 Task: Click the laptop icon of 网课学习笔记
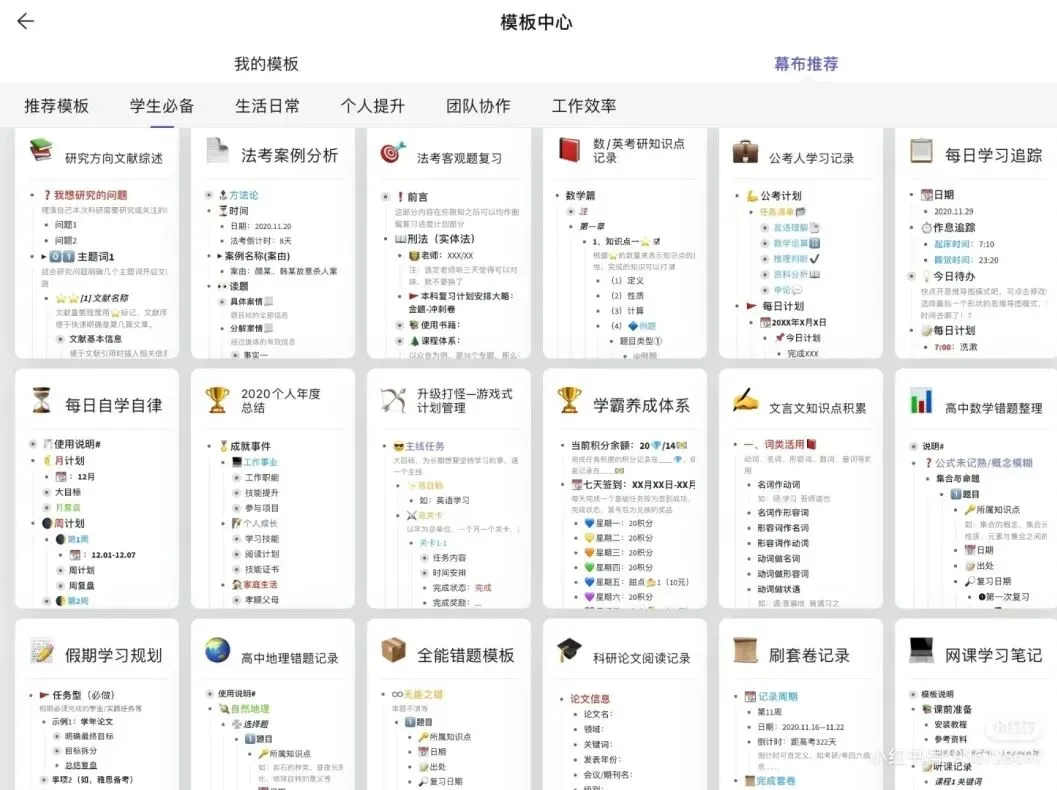pos(921,649)
